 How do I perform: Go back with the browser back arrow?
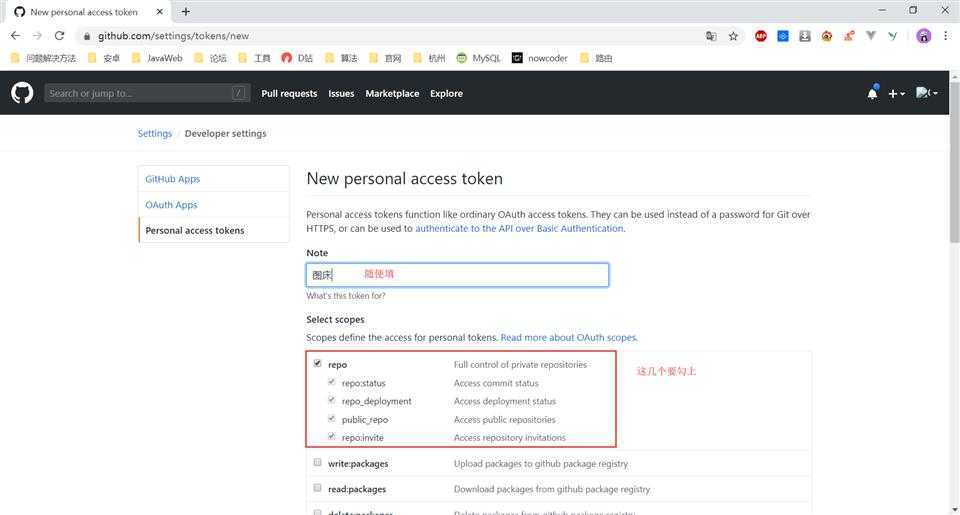point(15,36)
